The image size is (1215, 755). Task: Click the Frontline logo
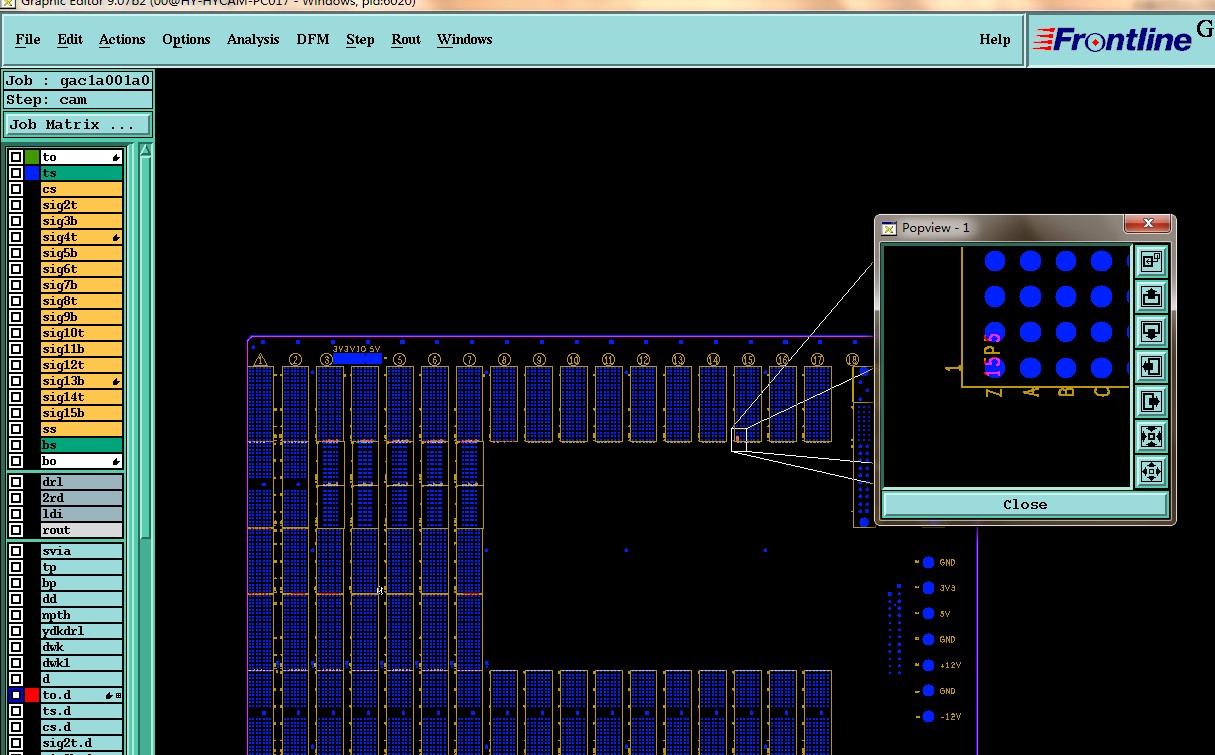coord(1112,40)
